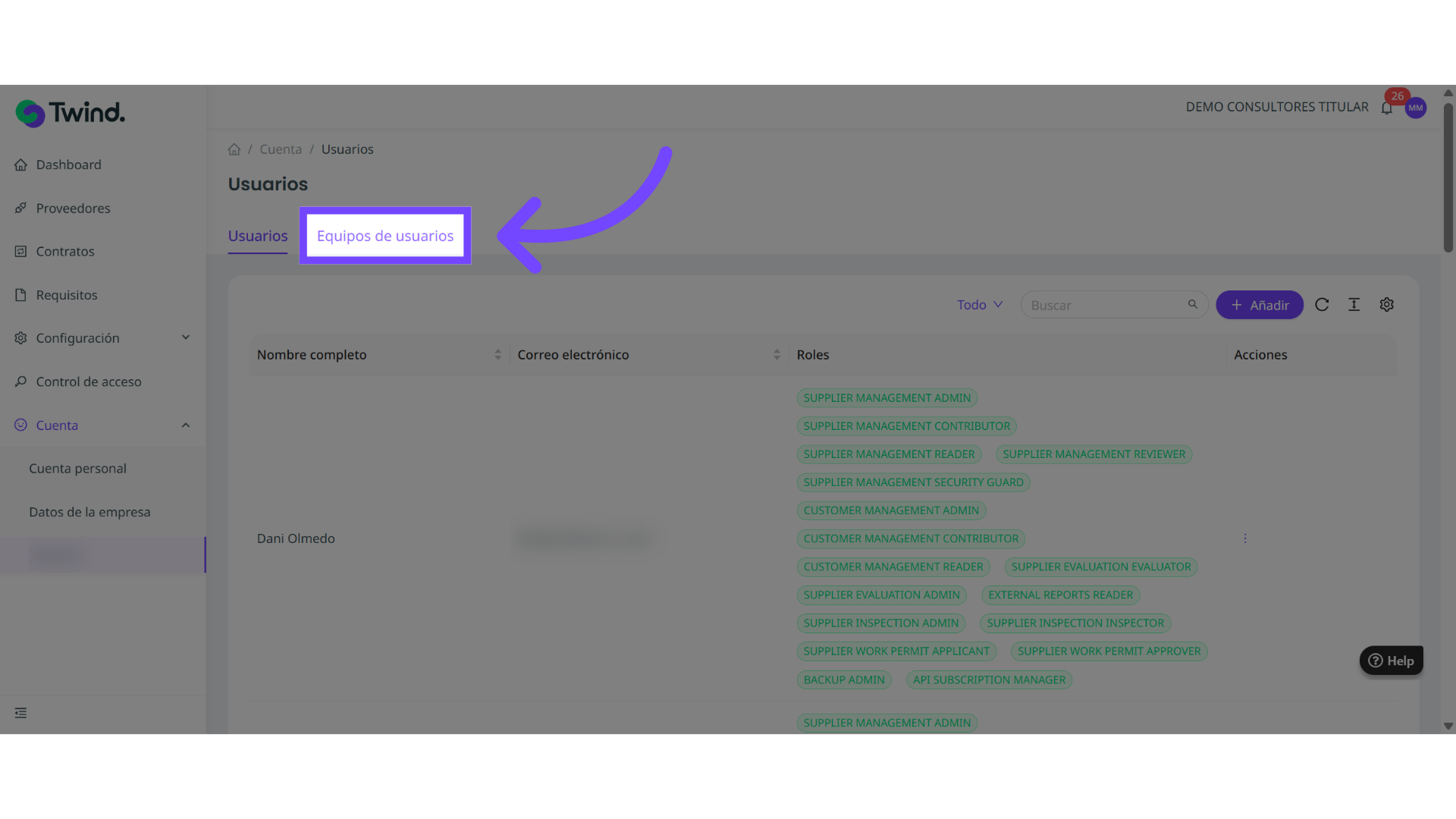
Task: Click SUPPLIER EVALUATION ADMIN tag
Action: pos(881,595)
